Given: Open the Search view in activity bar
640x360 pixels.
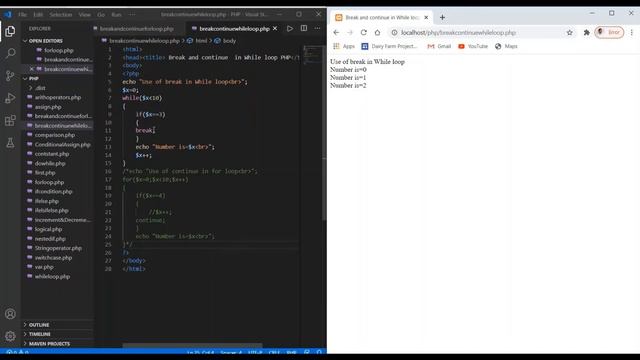Looking at the screenshot, I should [x=10, y=53].
